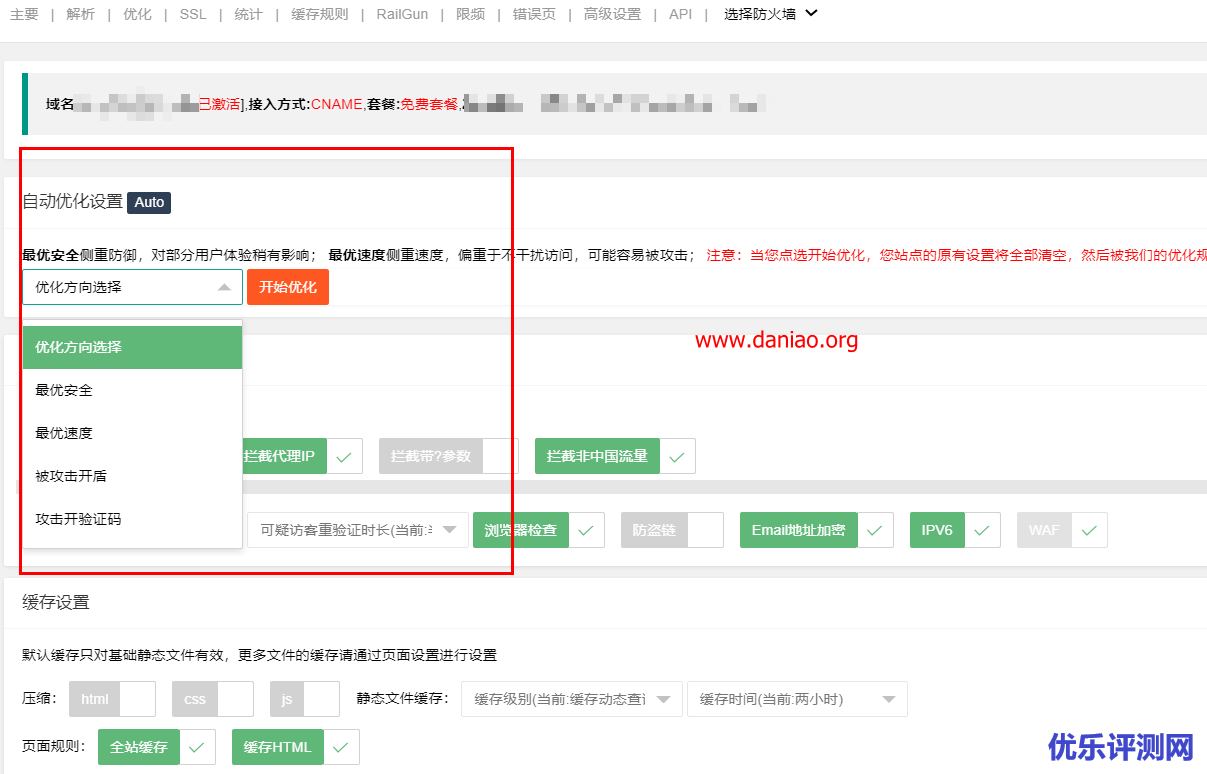Open the 可疑访客重验证时长 dropdown
1207x774 pixels.
coord(358,530)
